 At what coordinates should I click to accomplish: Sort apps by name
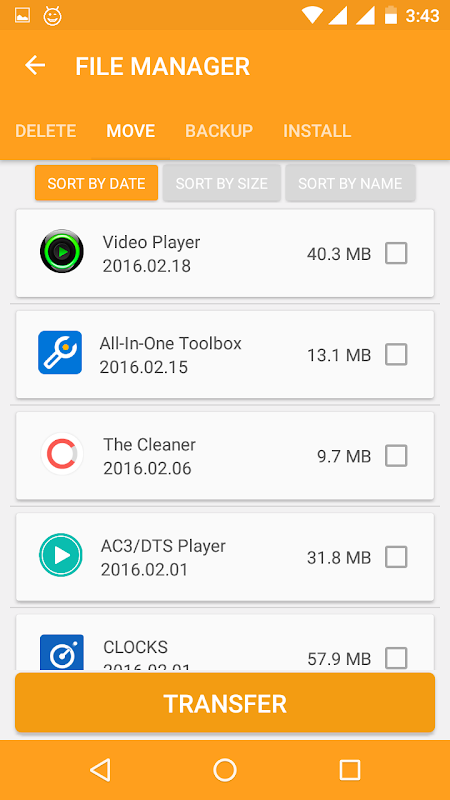tap(350, 183)
